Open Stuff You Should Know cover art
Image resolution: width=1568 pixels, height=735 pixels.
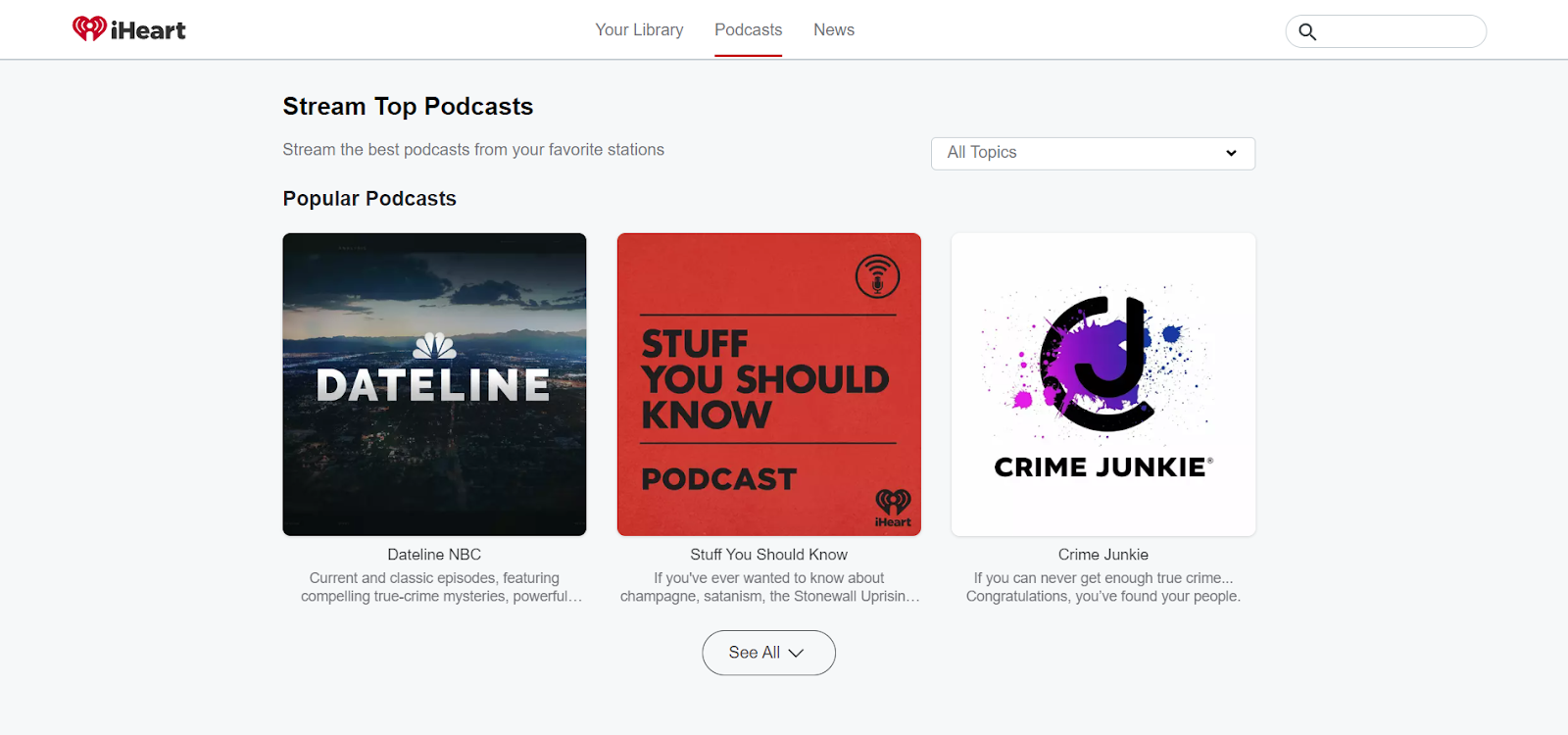click(769, 384)
